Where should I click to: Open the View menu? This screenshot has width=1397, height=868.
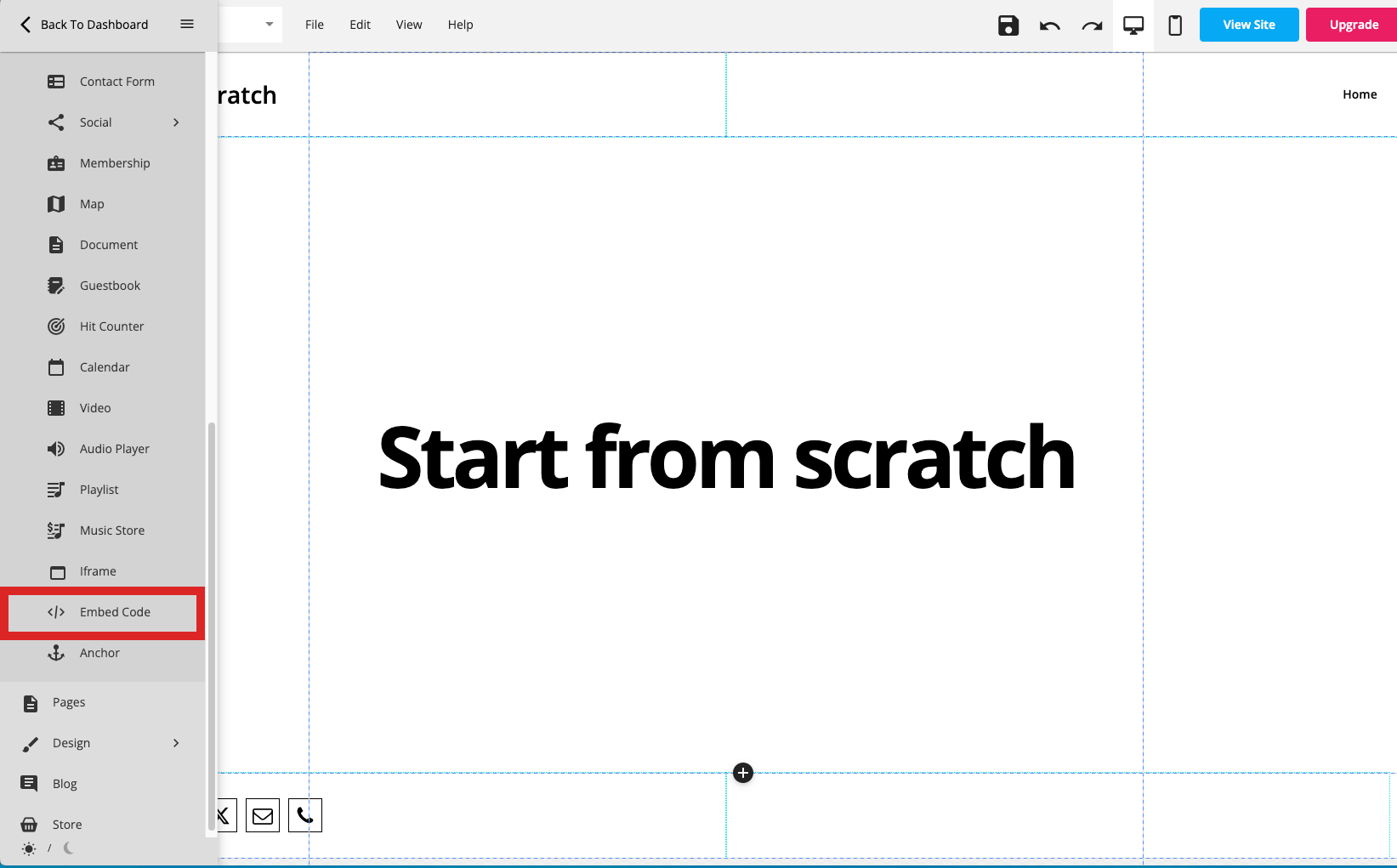409,25
